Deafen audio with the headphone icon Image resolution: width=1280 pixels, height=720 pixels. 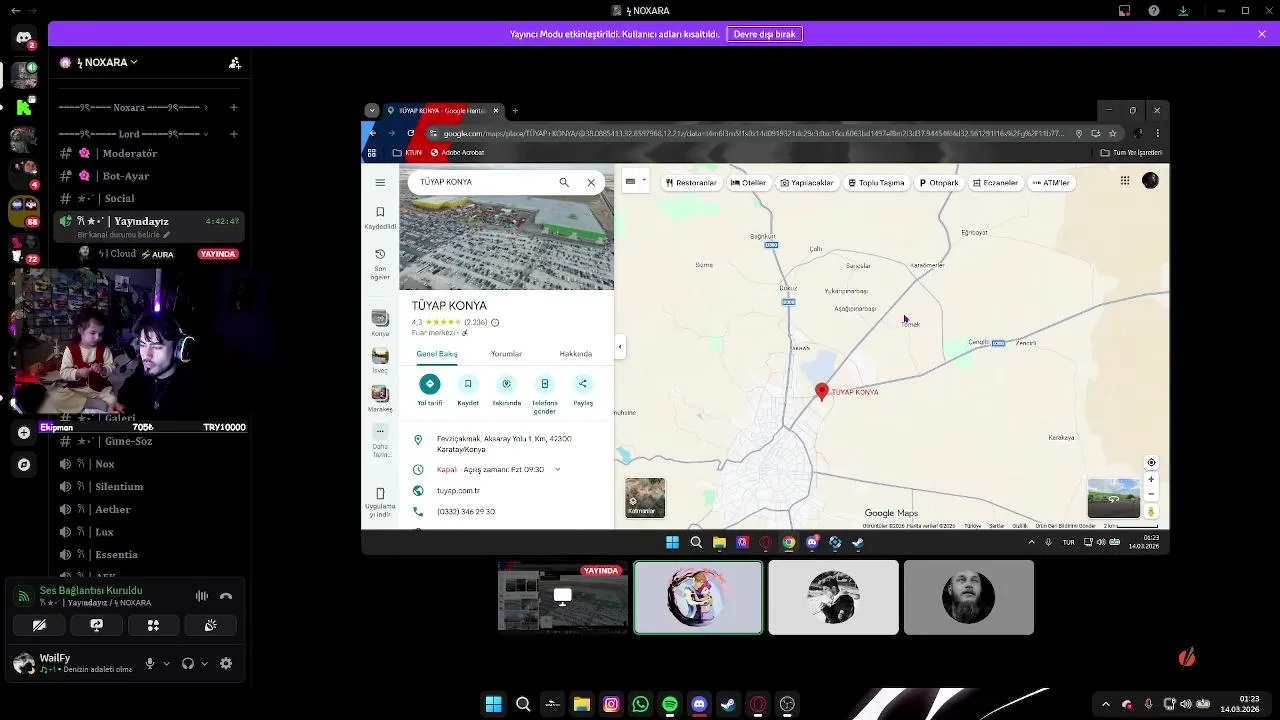(188, 663)
